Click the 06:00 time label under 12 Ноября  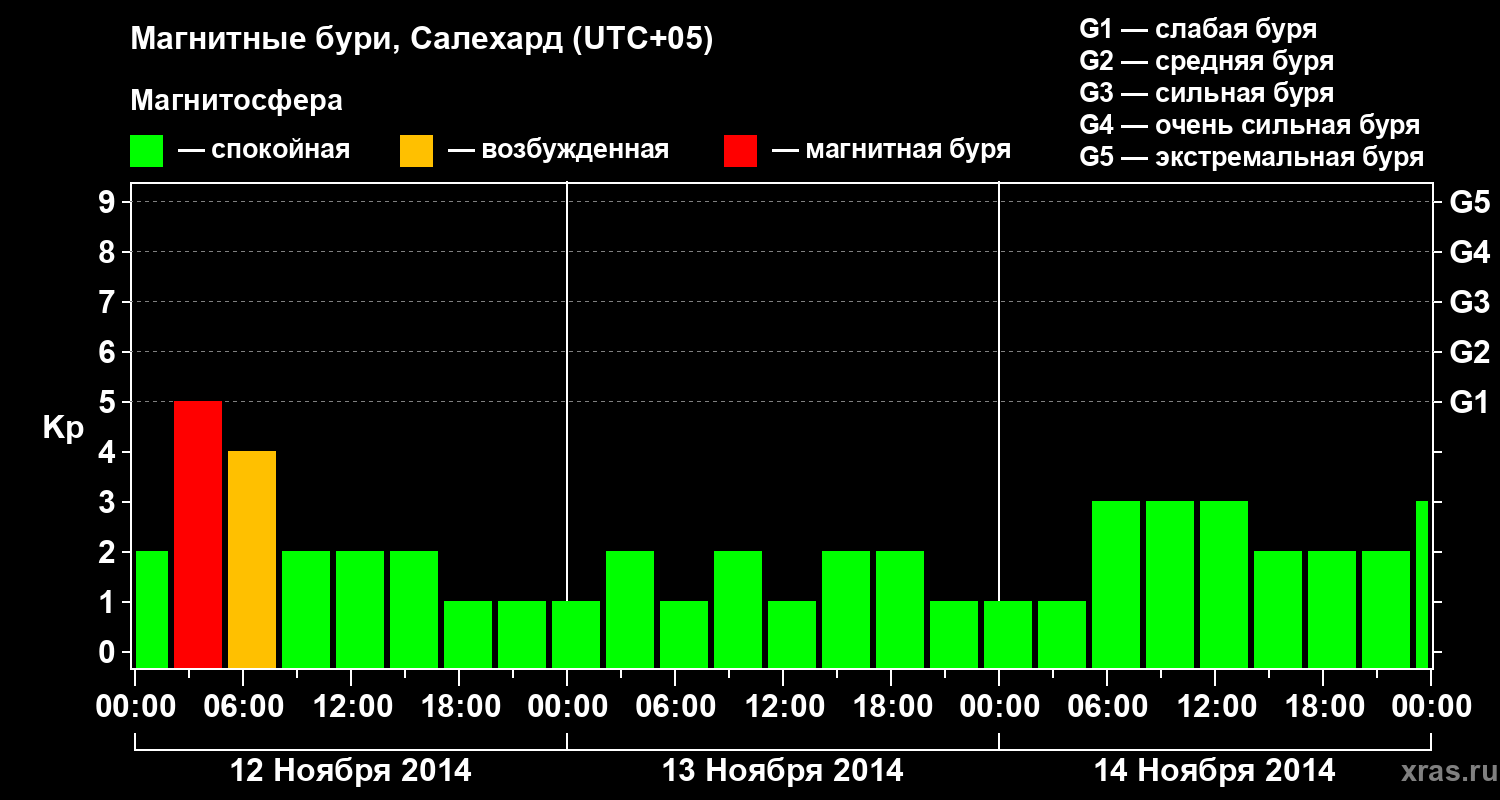(x=243, y=706)
